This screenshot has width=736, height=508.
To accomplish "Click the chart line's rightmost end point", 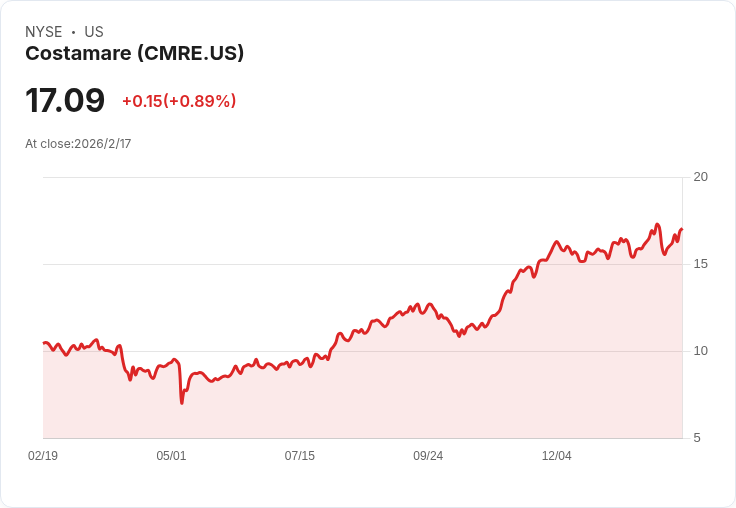I will (x=682, y=229).
